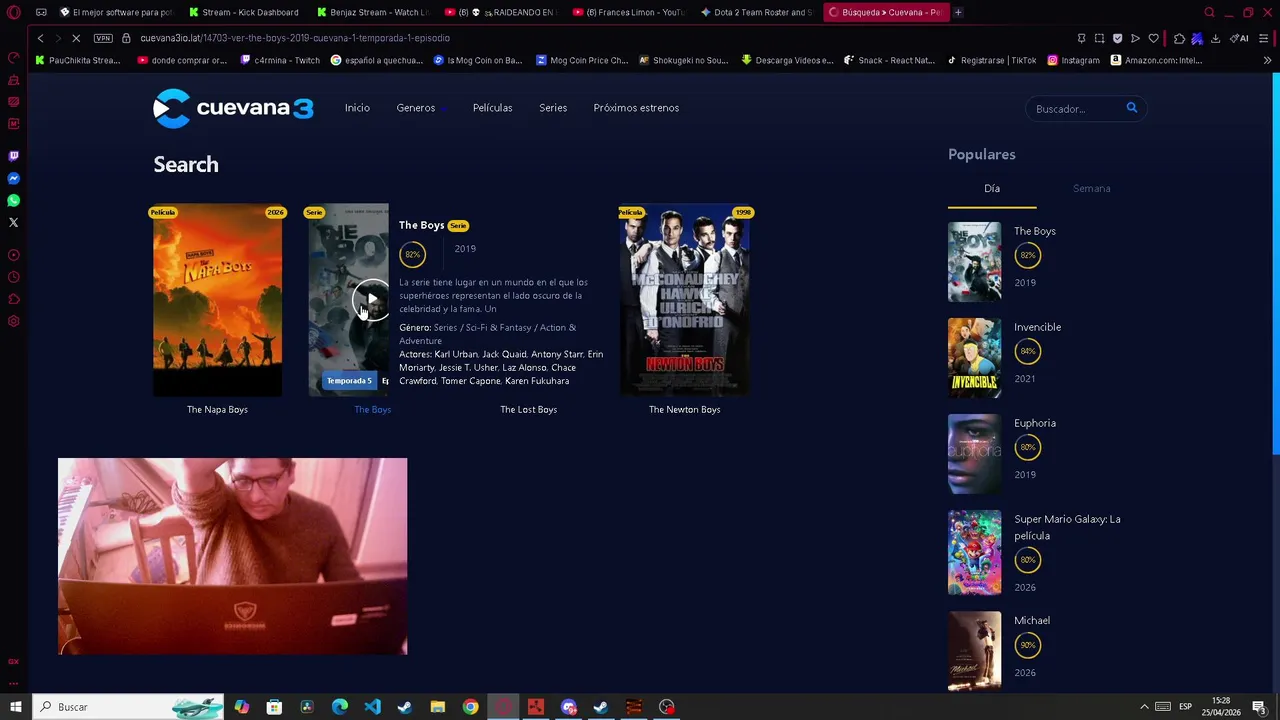
Task: Click The Napa Boys poster thumbnail
Action: point(217,300)
